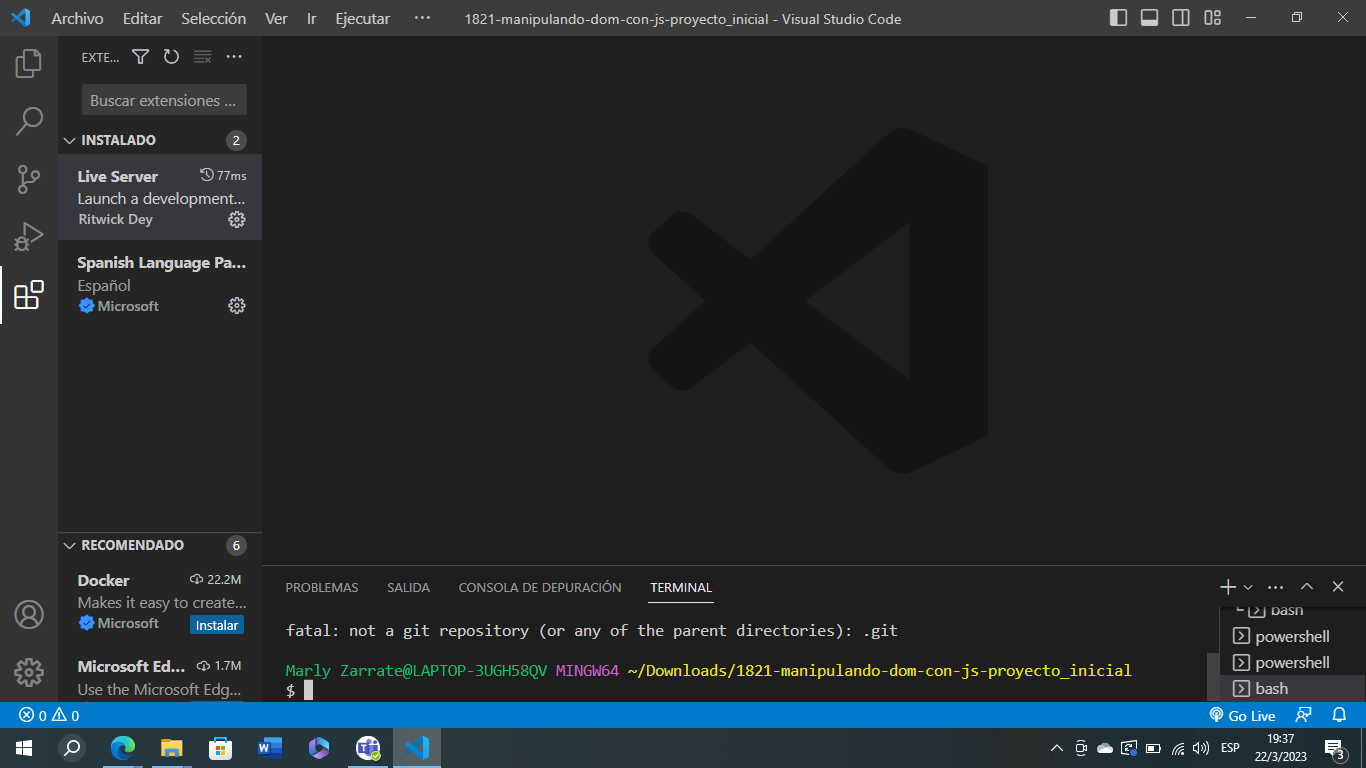The height and width of the screenshot is (768, 1366).
Task: Show hidden system tray icons
Action: [x=1057, y=748]
